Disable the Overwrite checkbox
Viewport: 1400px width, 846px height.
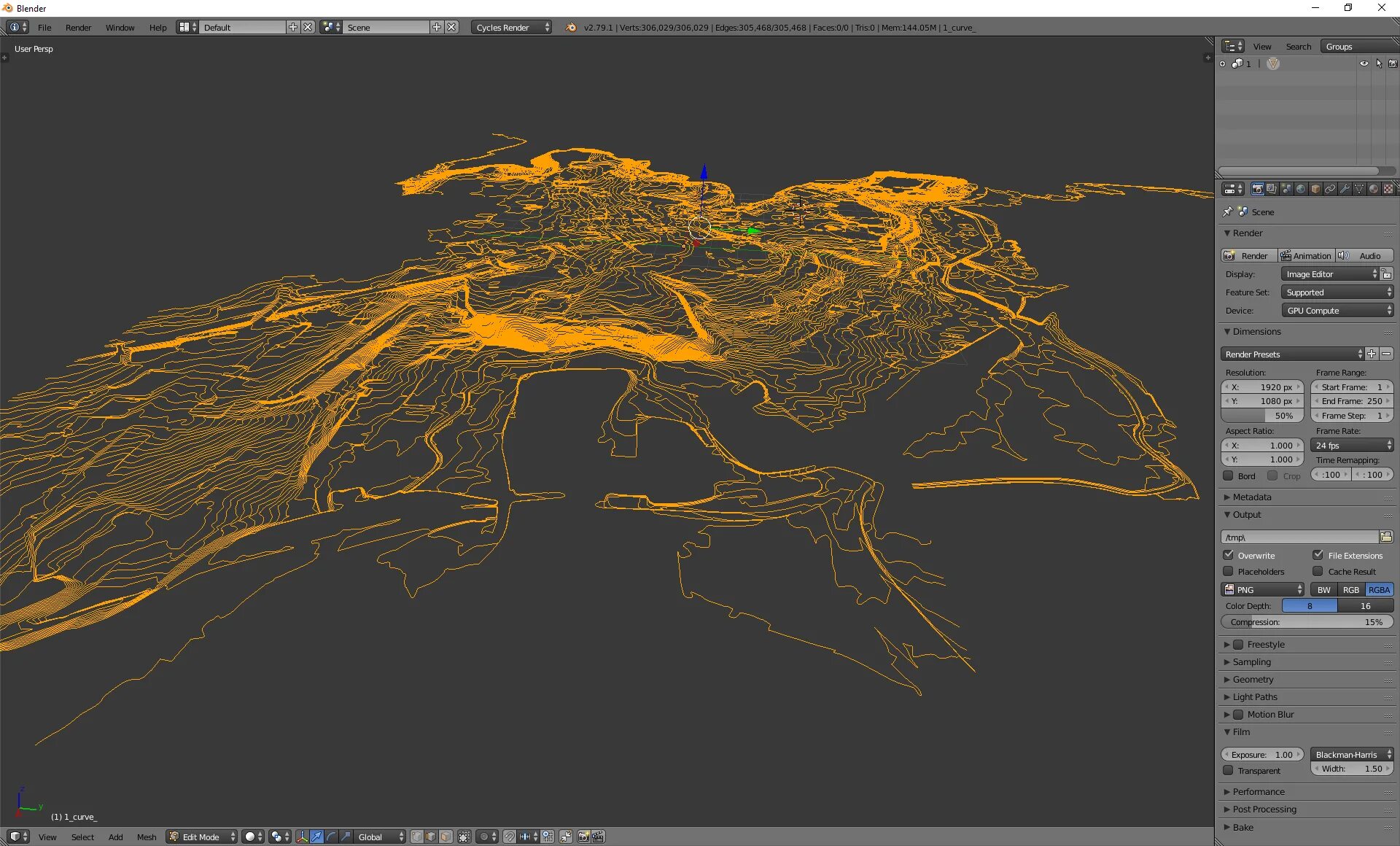pos(1229,555)
